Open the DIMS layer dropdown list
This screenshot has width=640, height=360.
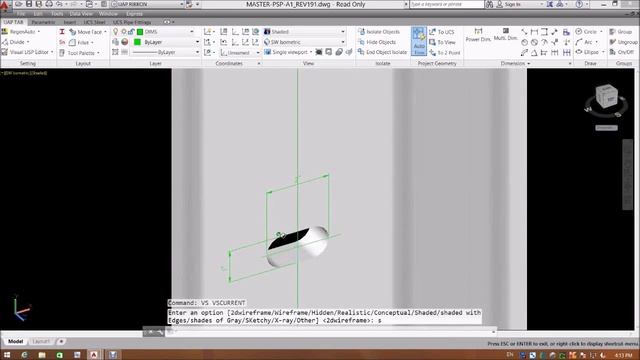[192, 31]
